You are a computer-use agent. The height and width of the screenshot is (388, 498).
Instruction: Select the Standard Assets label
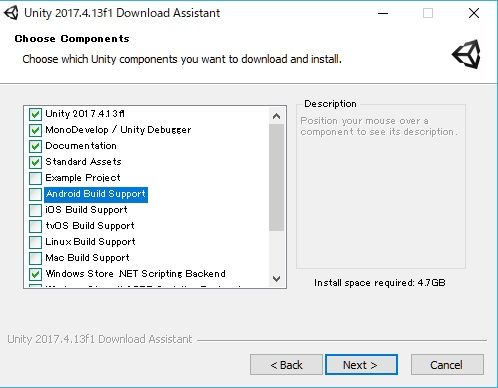click(83, 162)
